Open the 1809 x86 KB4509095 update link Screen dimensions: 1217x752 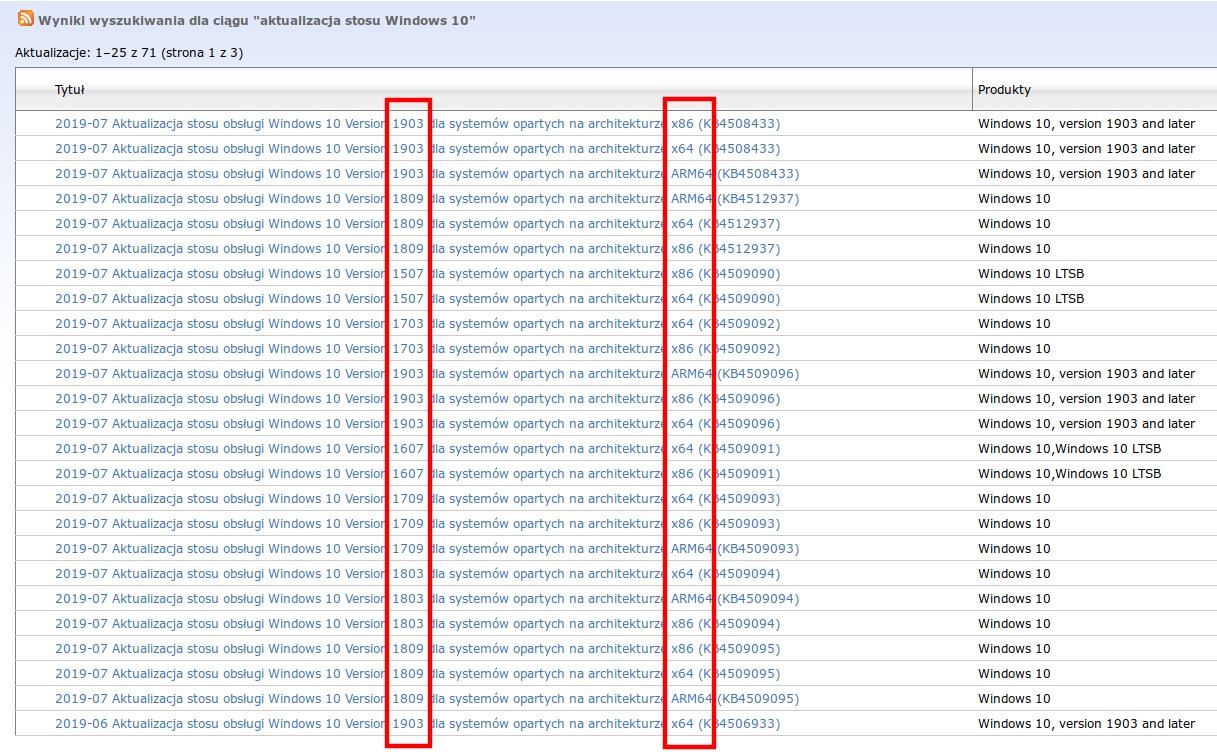[417, 649]
